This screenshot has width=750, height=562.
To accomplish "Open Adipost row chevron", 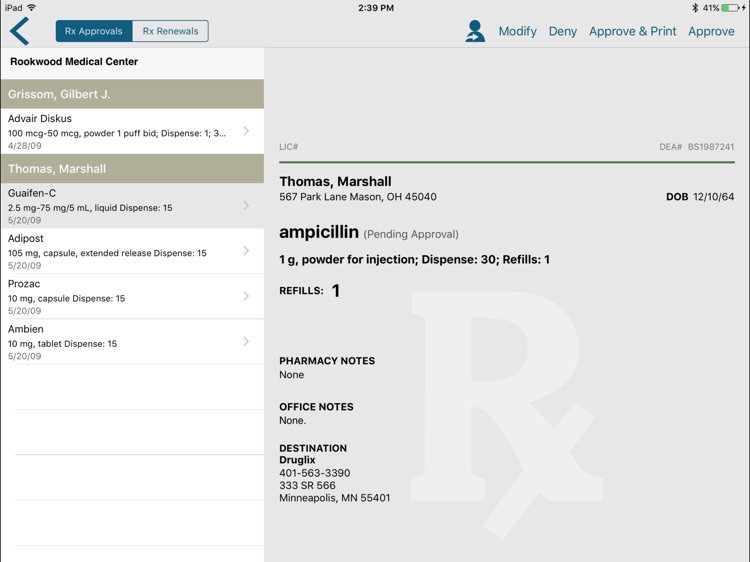I will [246, 251].
